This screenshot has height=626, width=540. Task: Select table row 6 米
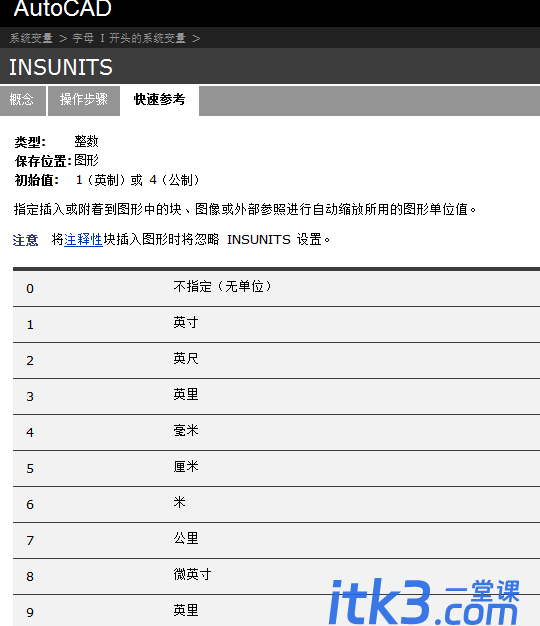[276, 504]
